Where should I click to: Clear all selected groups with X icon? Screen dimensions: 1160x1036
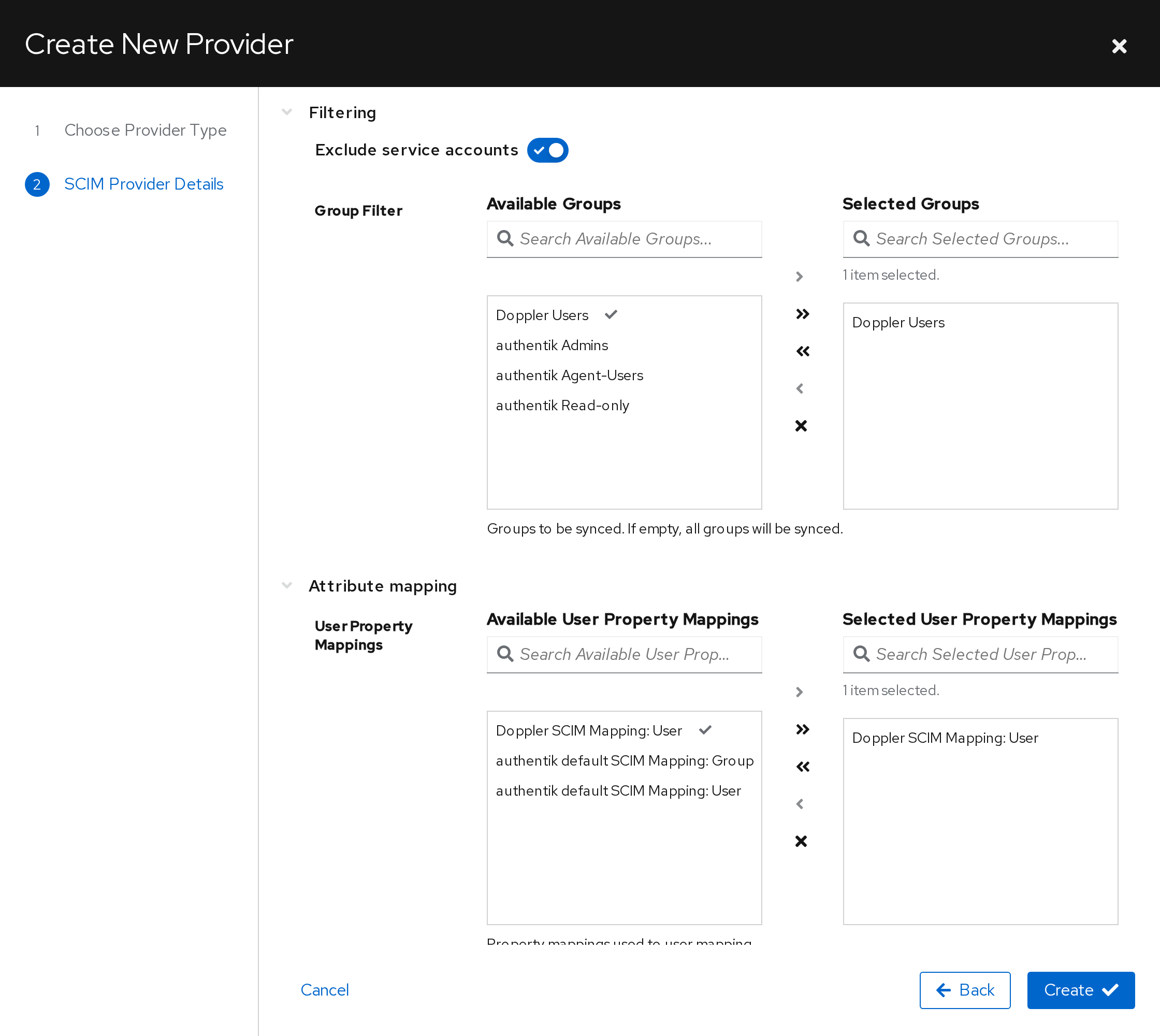[x=801, y=426]
